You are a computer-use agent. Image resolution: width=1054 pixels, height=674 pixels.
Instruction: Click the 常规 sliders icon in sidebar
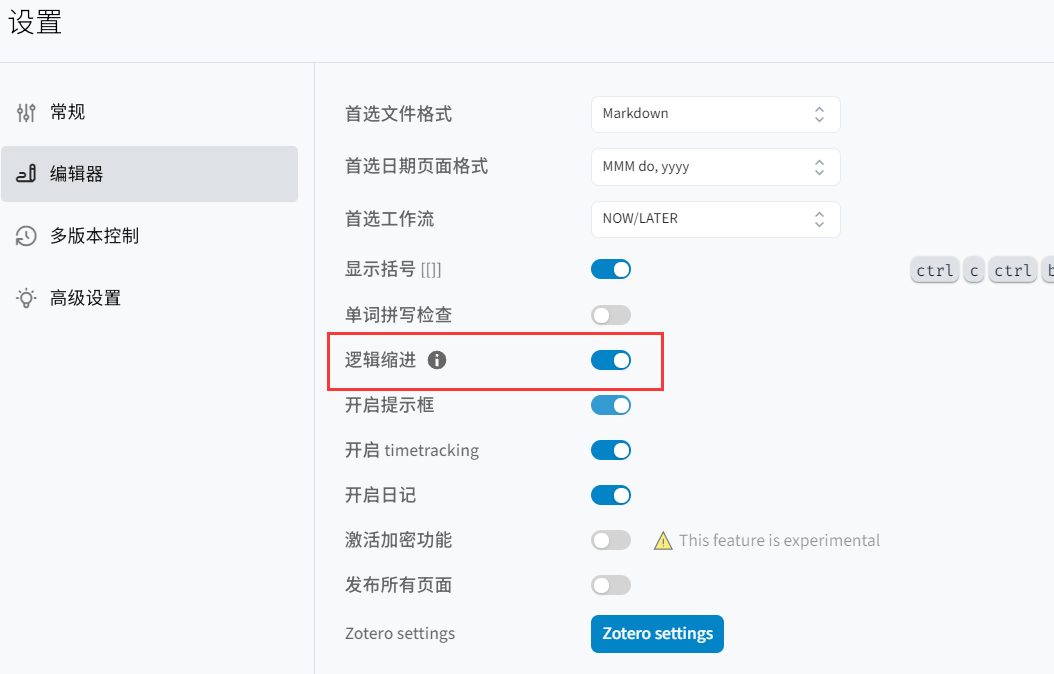click(x=26, y=112)
